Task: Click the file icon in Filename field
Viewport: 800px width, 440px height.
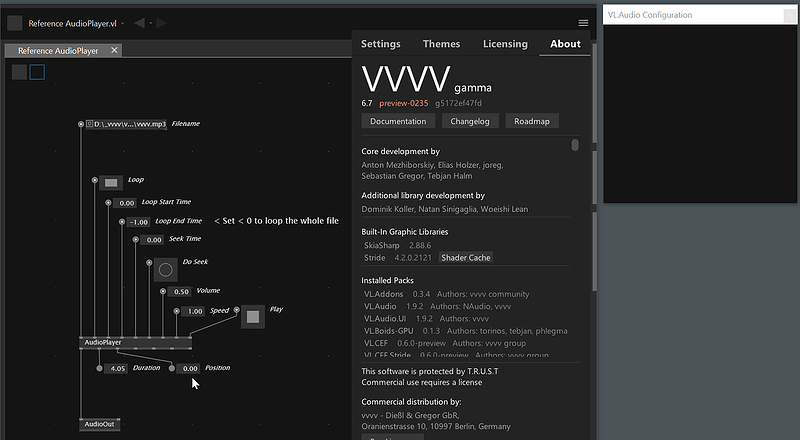Action: 89,124
